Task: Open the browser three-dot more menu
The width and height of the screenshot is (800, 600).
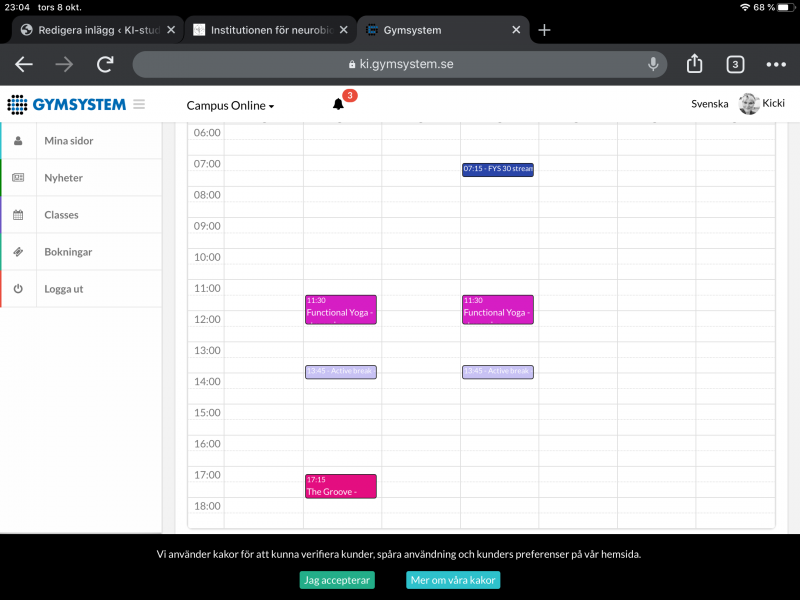Action: pos(776,64)
